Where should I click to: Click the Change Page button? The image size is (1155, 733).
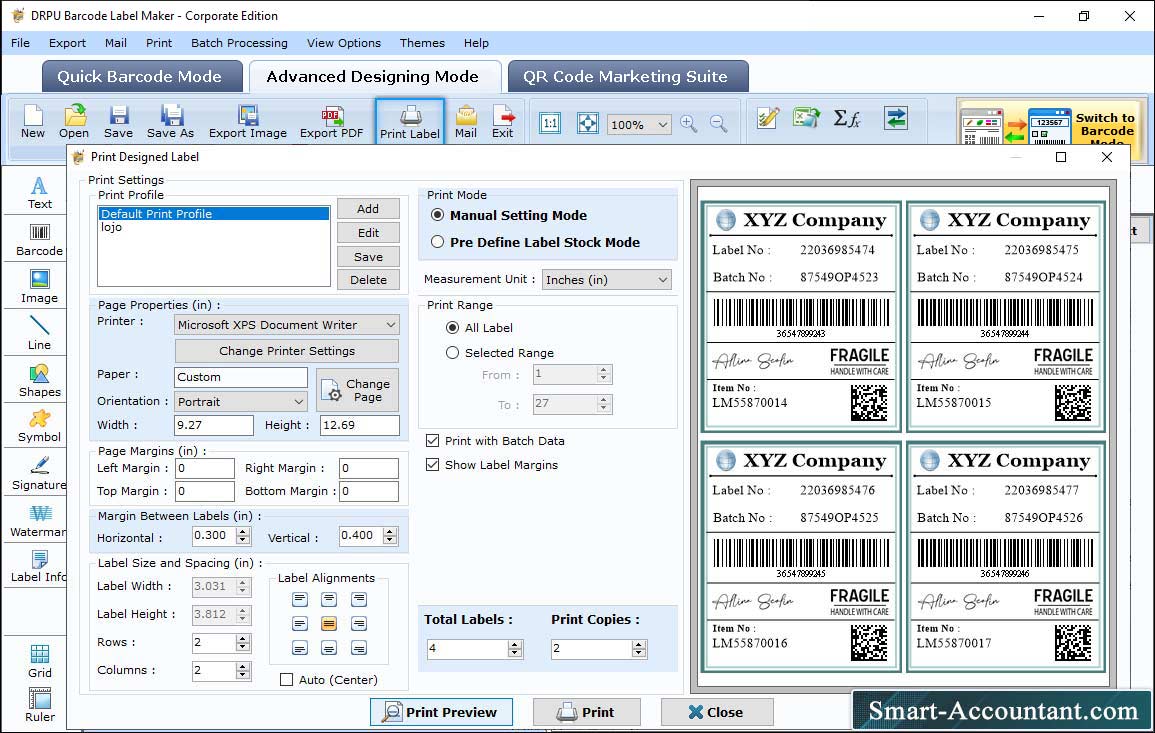pyautogui.click(x=358, y=390)
